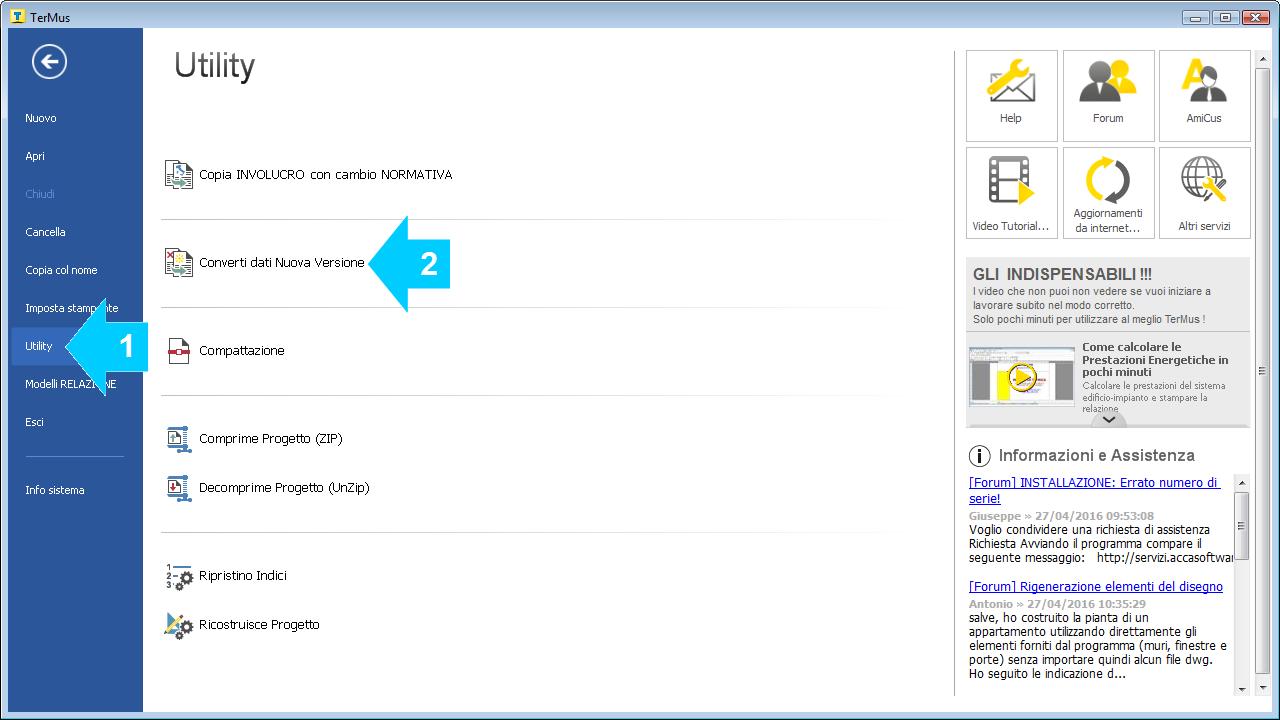
Task: Launch the AmiCus tile
Action: coord(1204,84)
